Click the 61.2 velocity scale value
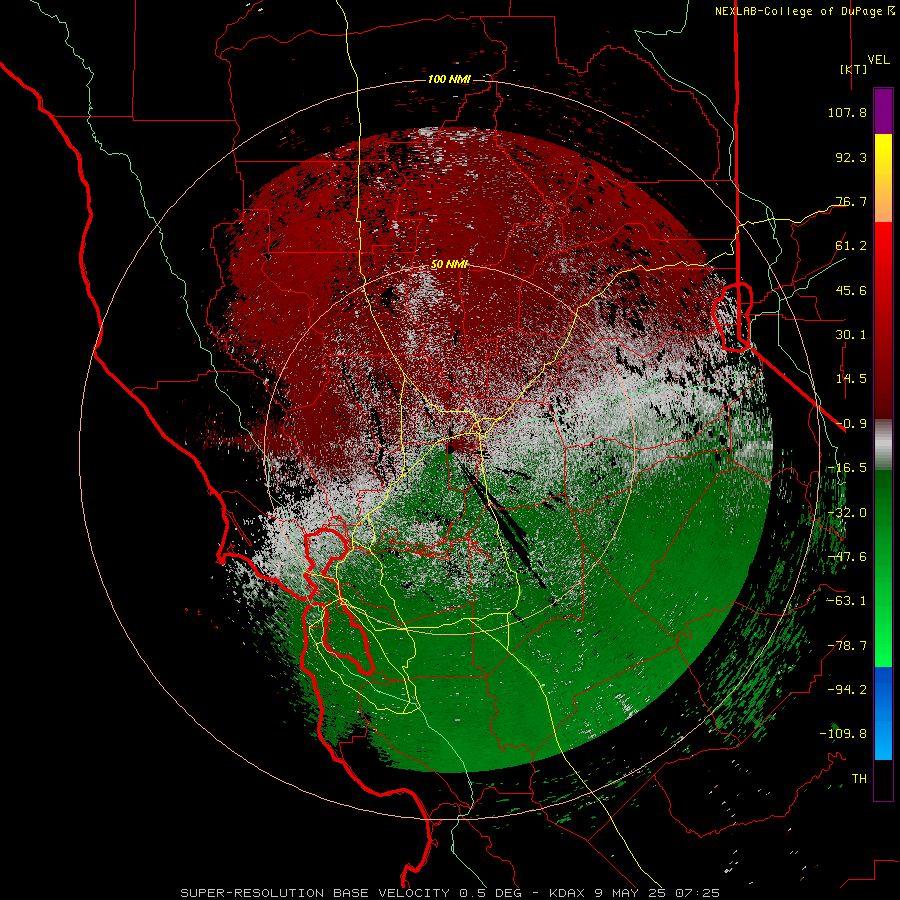The image size is (900, 900). 851,246
